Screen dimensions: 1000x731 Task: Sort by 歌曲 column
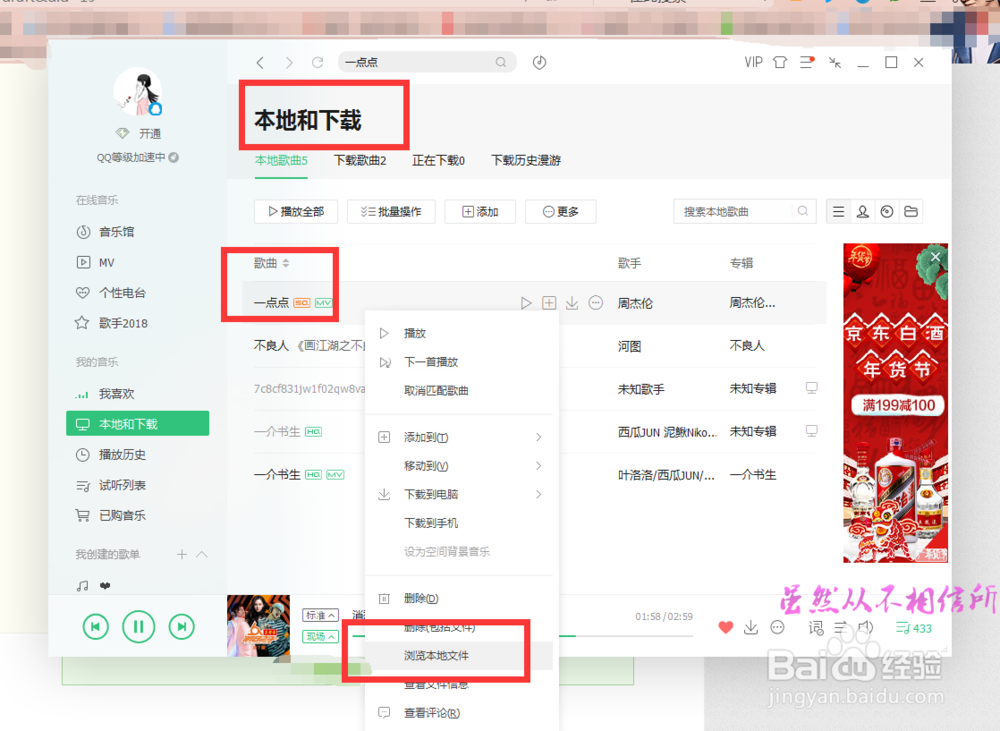pos(272,263)
